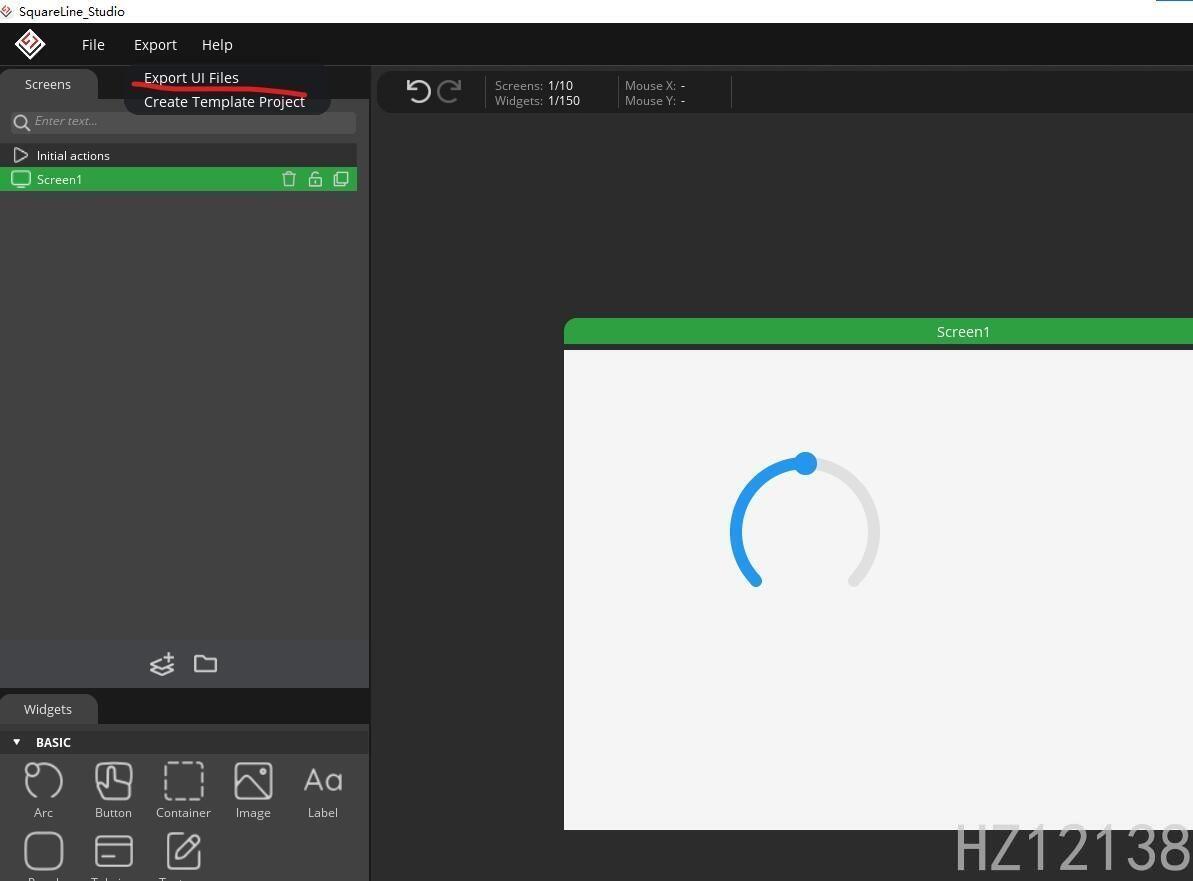Add a Container widget
This screenshot has width=1193, height=881.
183,790
